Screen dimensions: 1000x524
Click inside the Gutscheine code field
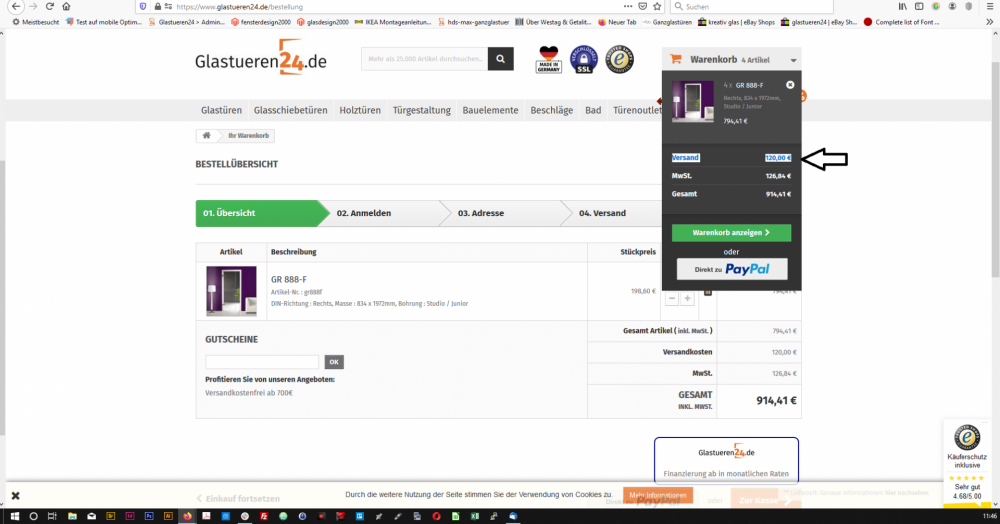[261, 362]
